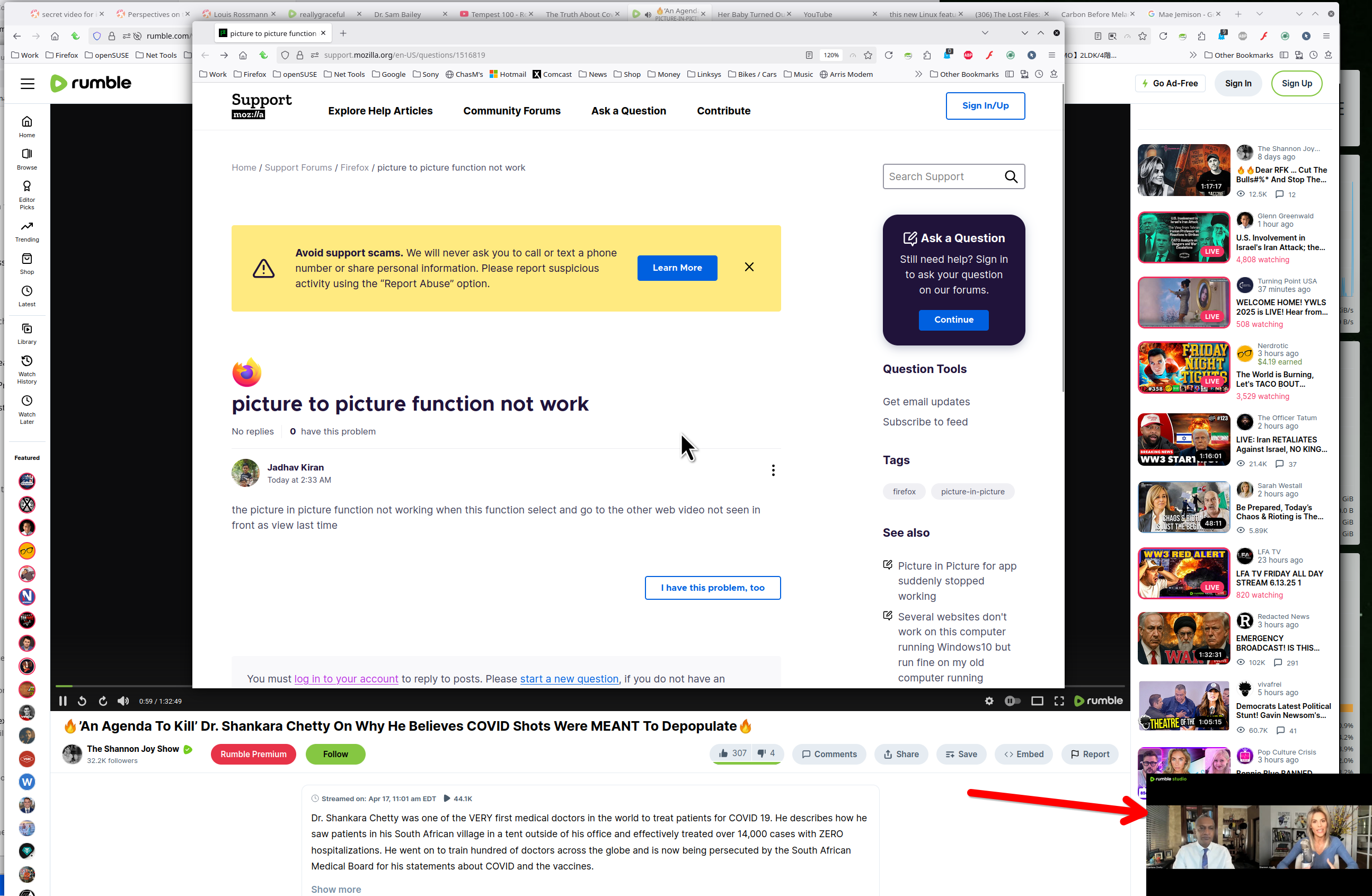Open the post options three-dot menu
The height and width of the screenshot is (896, 1372).
pyautogui.click(x=773, y=471)
